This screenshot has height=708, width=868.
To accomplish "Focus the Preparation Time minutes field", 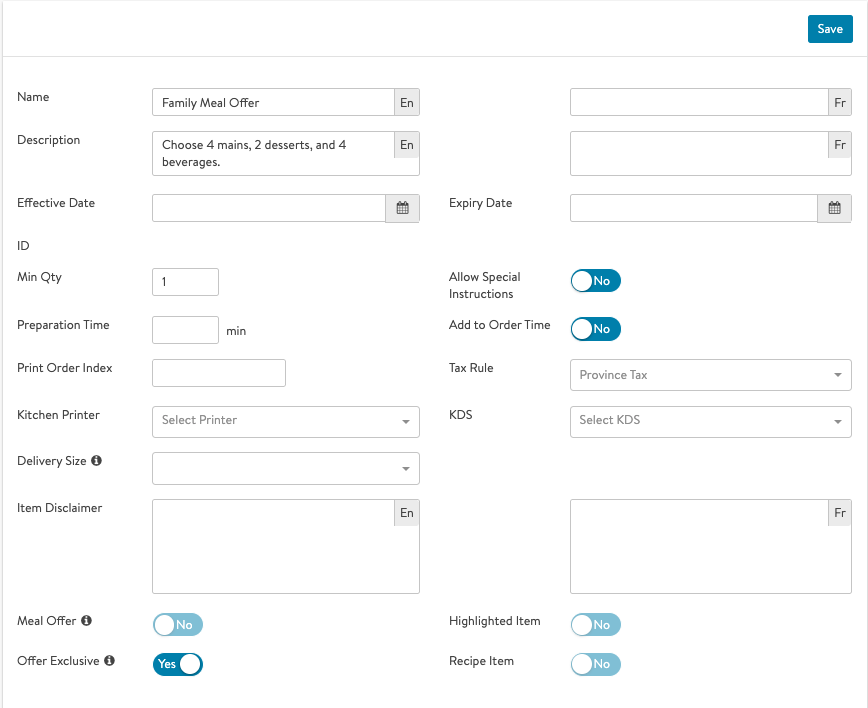I will click(x=185, y=330).
